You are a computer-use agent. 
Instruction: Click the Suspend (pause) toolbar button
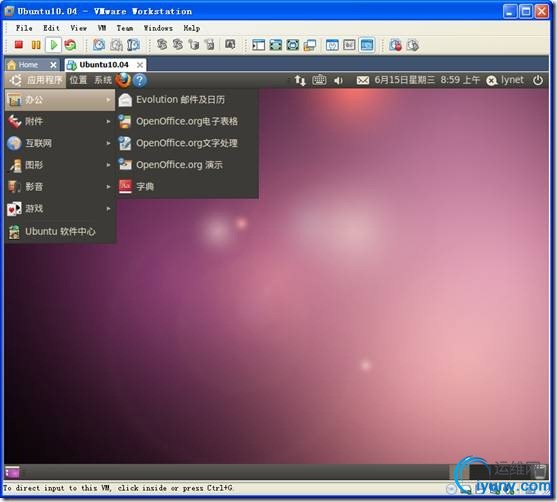coord(36,45)
